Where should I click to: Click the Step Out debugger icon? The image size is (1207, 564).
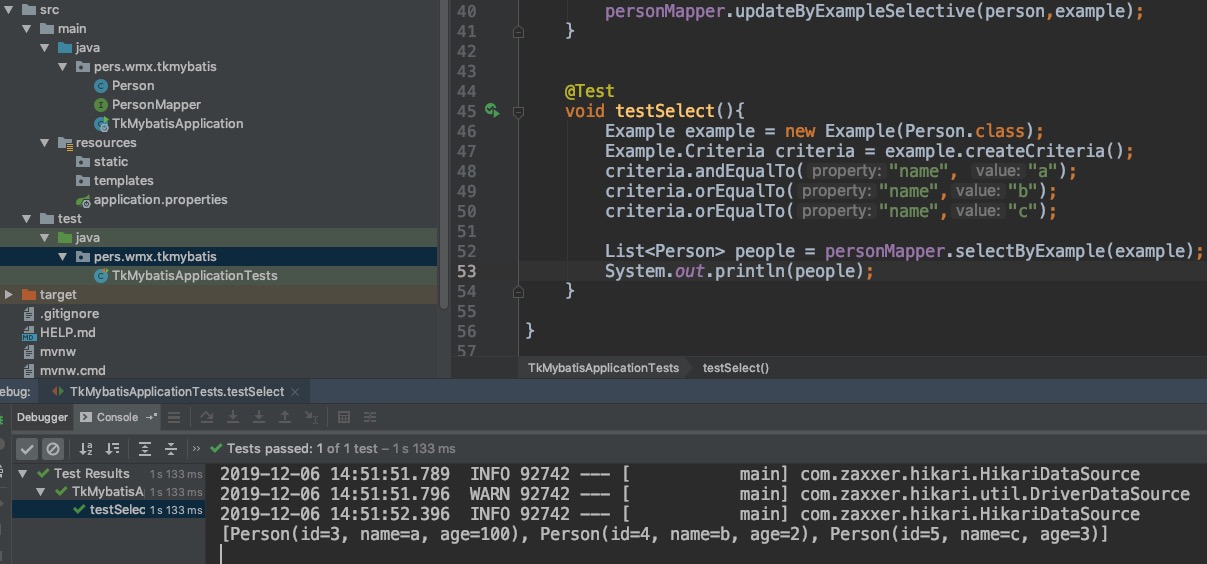285,417
